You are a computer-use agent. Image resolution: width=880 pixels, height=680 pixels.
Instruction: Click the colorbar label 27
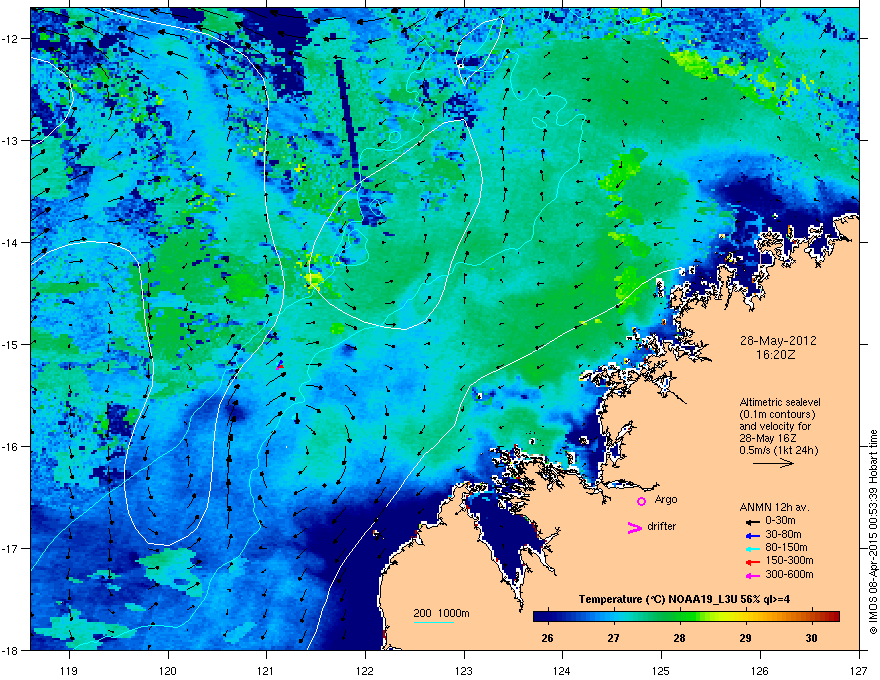(613, 638)
